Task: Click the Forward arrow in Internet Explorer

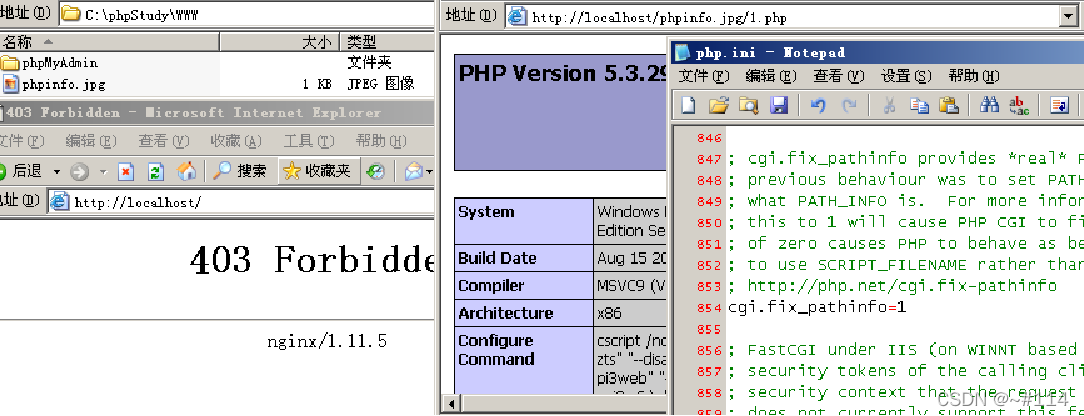Action: 80,171
